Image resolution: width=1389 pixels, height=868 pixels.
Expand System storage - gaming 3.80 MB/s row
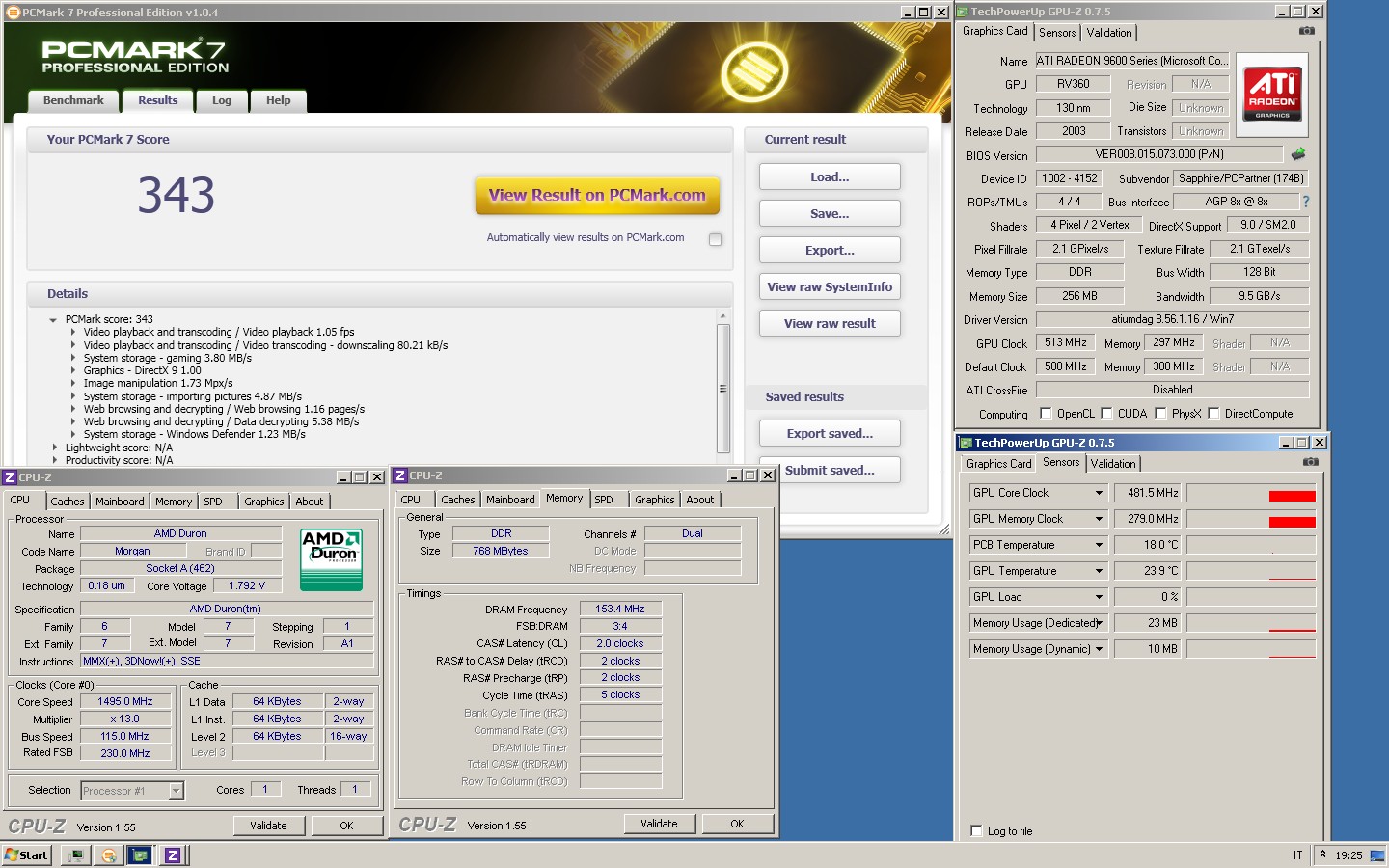(x=72, y=358)
